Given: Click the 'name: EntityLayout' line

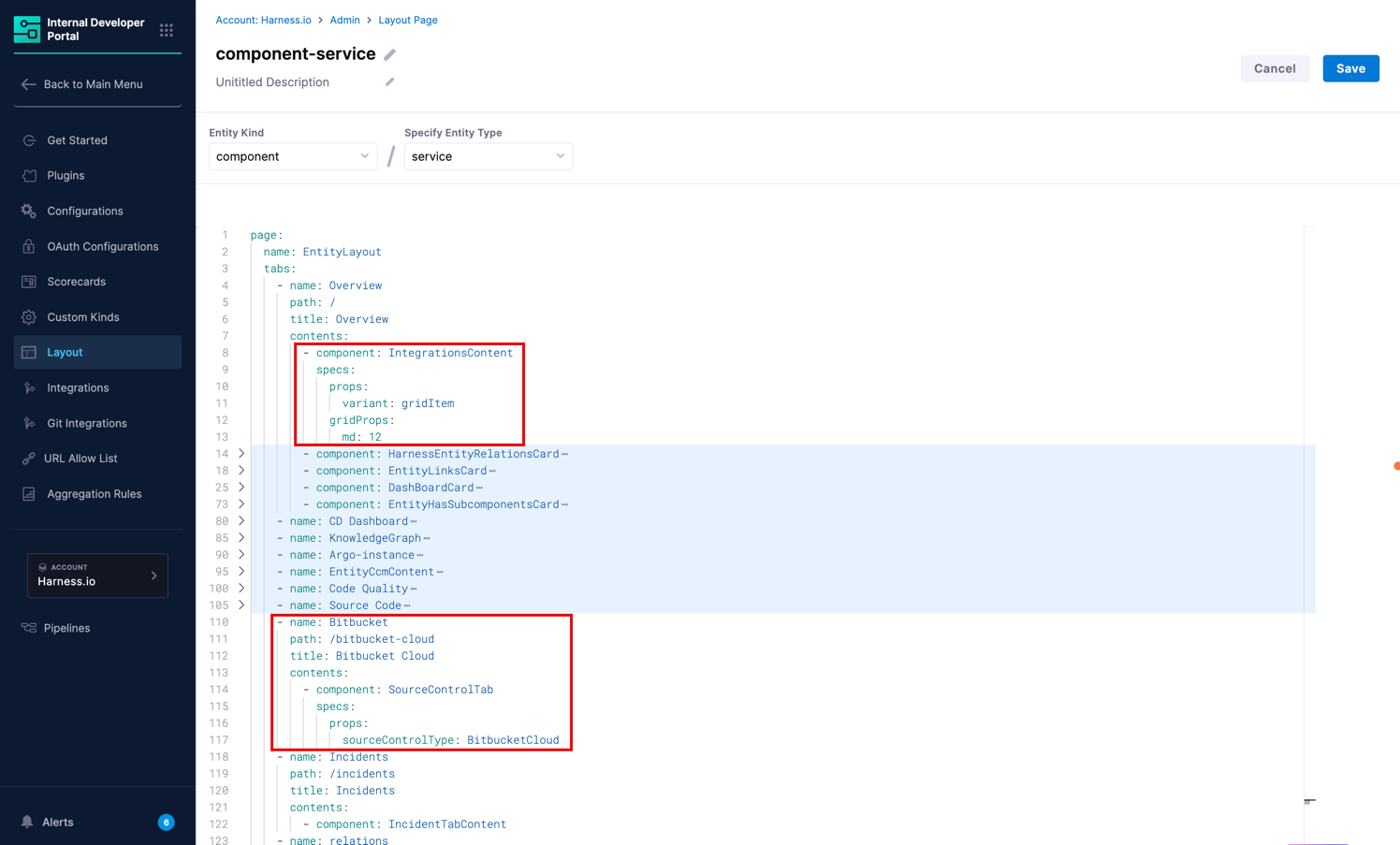Looking at the screenshot, I should (x=323, y=252).
